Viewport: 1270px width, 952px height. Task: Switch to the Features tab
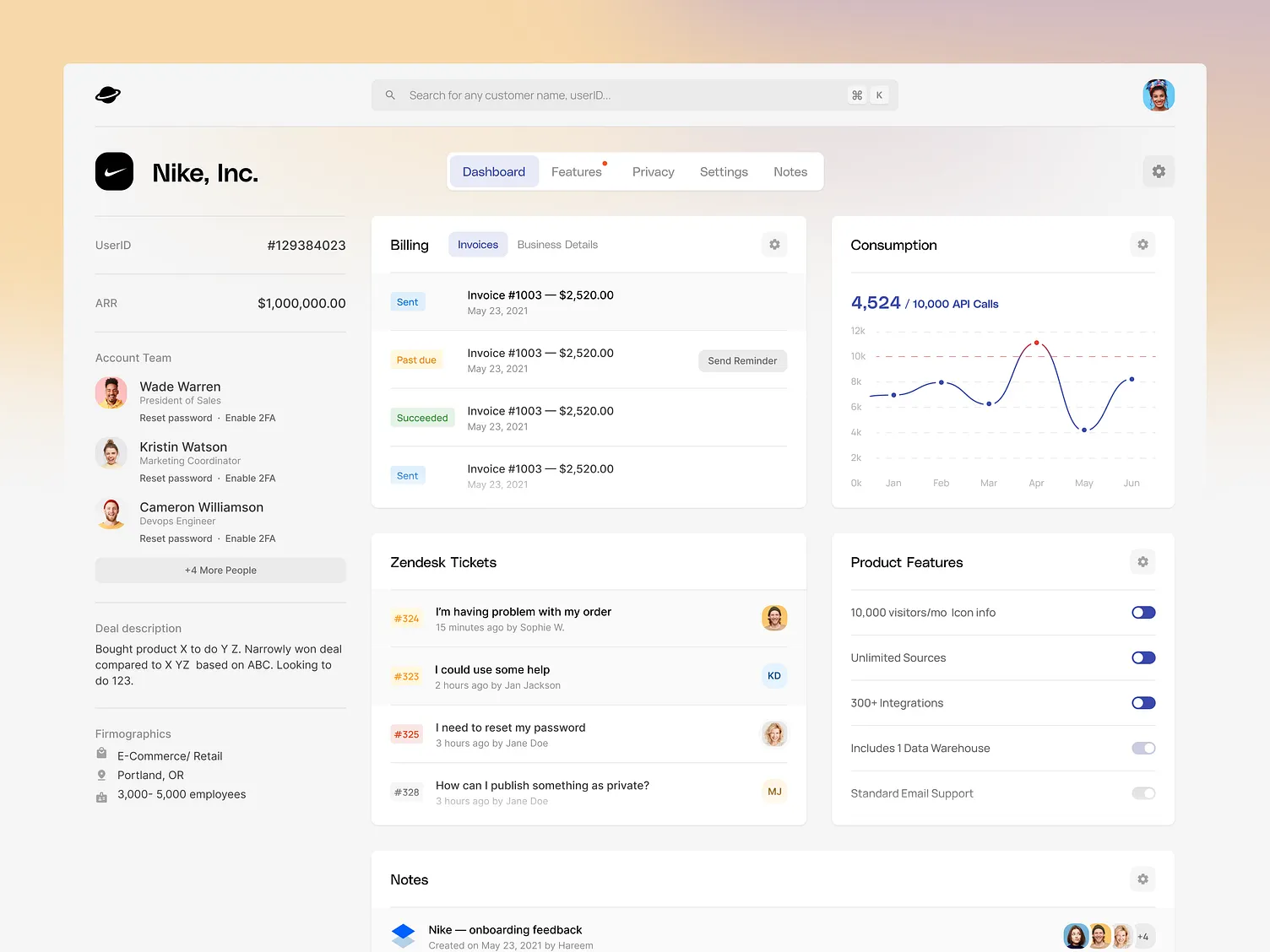click(577, 172)
